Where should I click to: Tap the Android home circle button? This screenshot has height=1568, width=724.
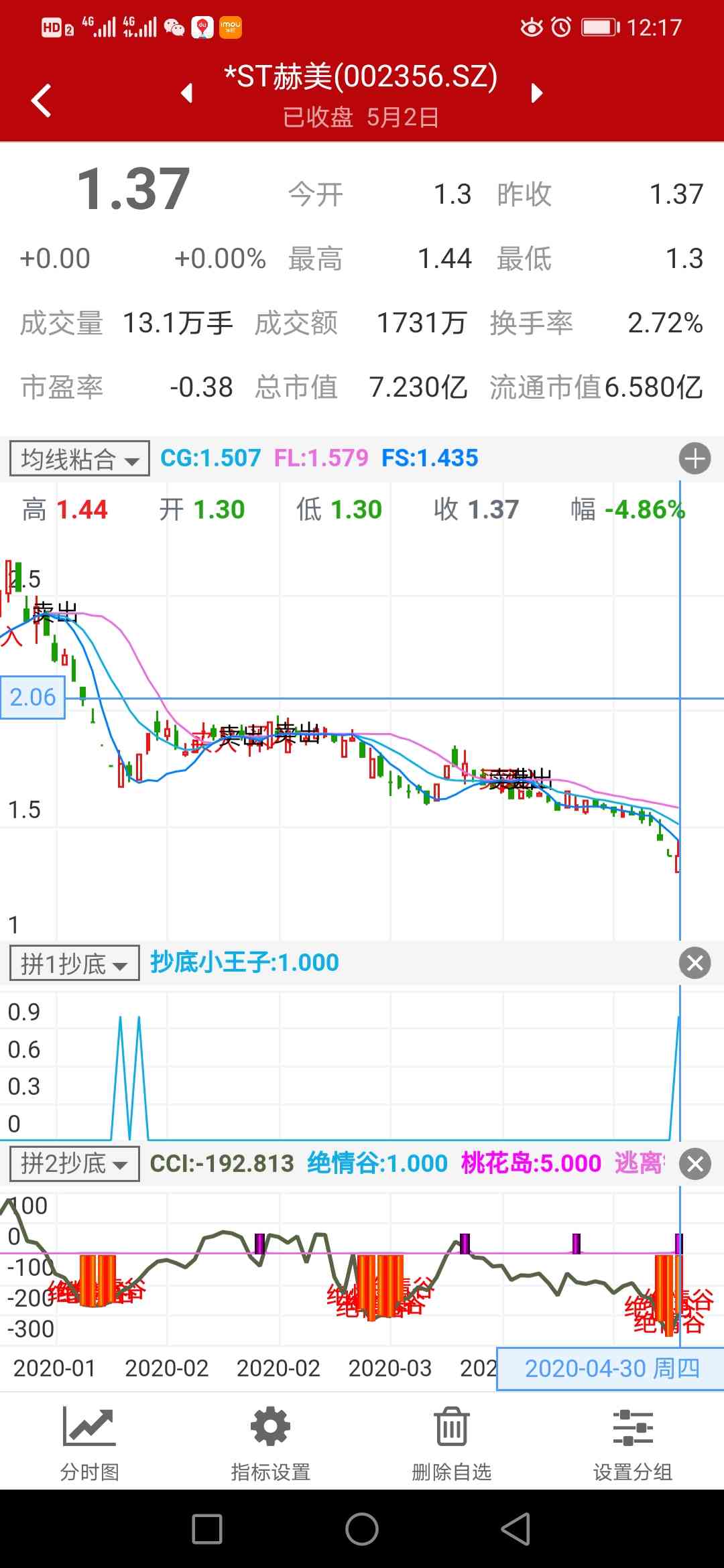coord(362,1529)
